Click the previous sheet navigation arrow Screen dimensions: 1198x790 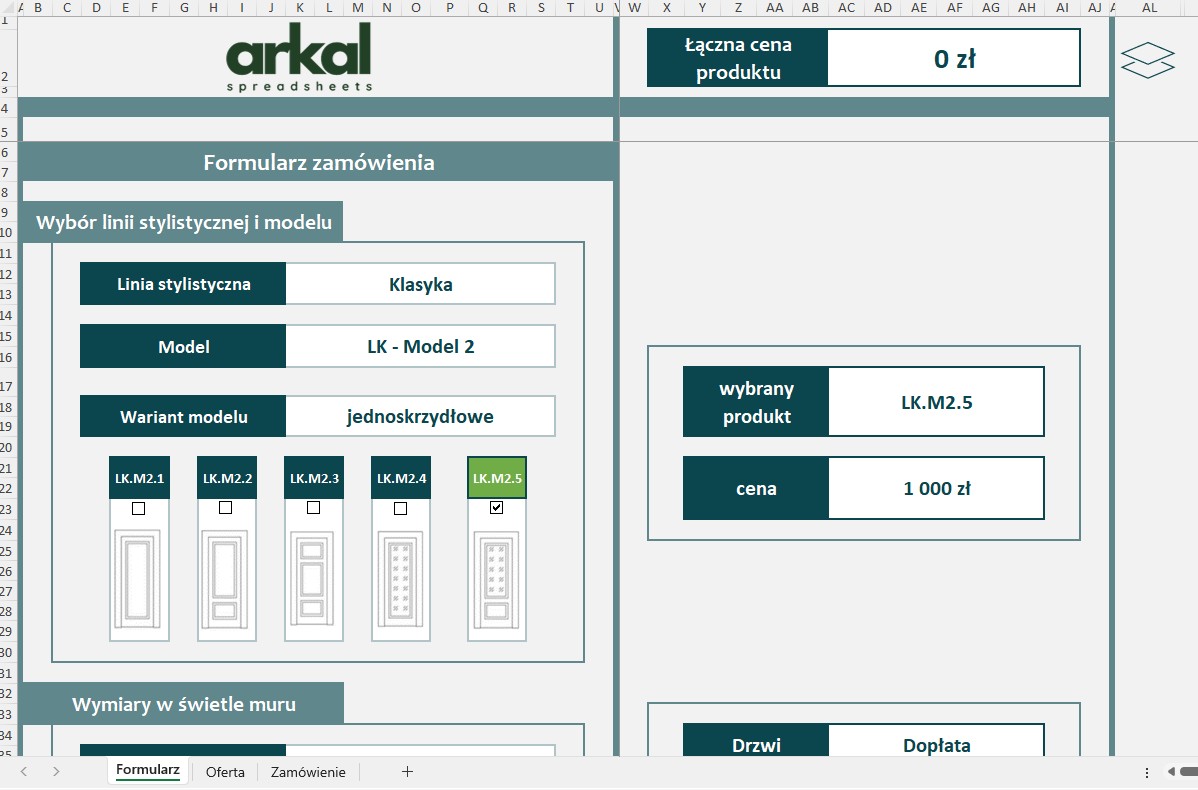[x=24, y=771]
